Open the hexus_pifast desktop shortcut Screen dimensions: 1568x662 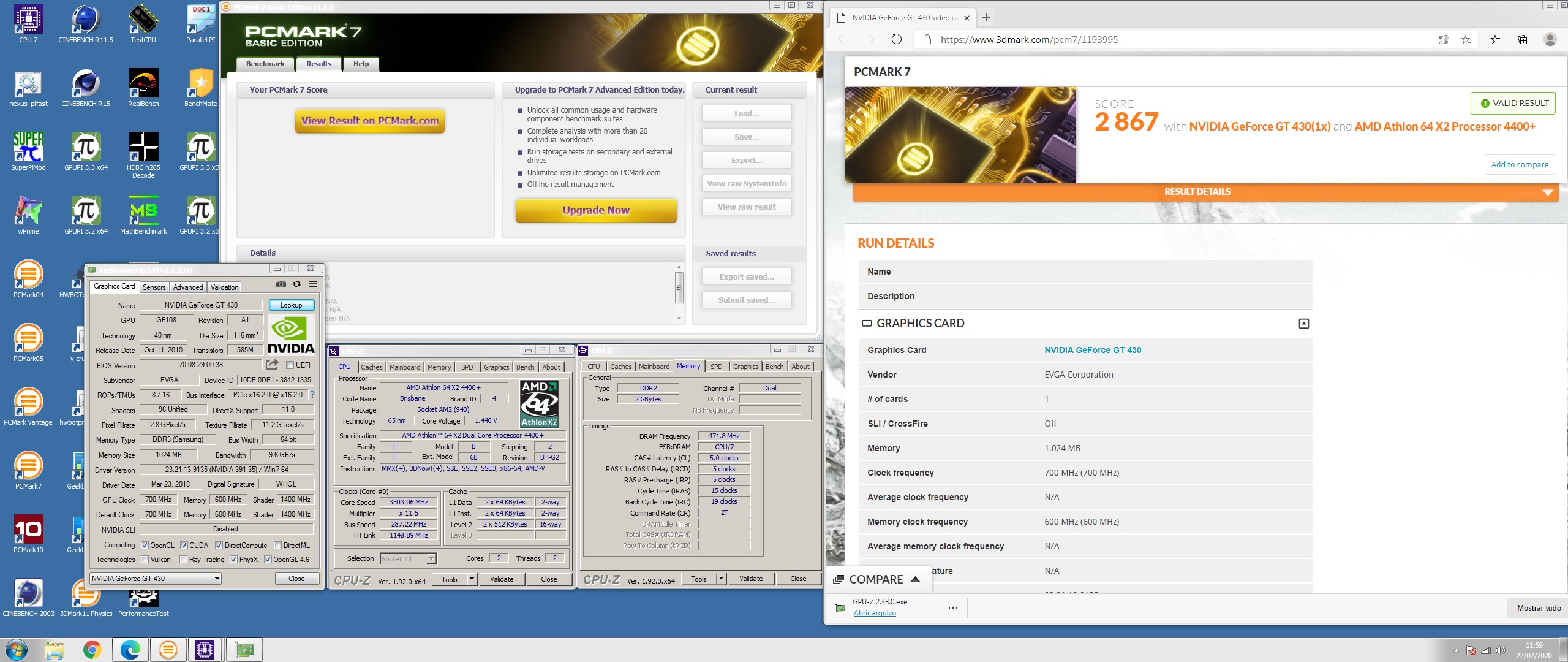click(28, 88)
